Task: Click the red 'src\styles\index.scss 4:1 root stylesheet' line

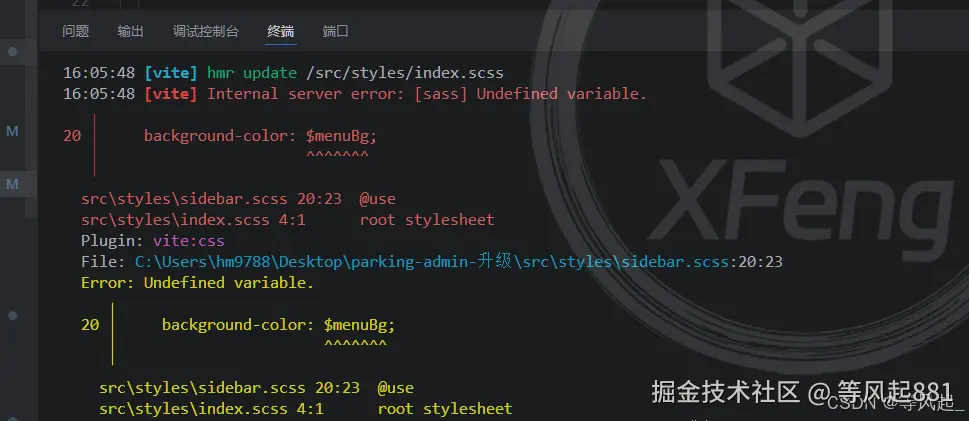Action: click(287, 220)
